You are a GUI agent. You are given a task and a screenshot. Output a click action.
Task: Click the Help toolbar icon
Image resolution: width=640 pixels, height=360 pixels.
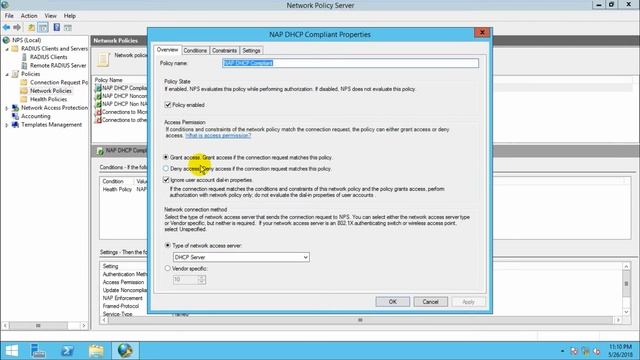57,27
